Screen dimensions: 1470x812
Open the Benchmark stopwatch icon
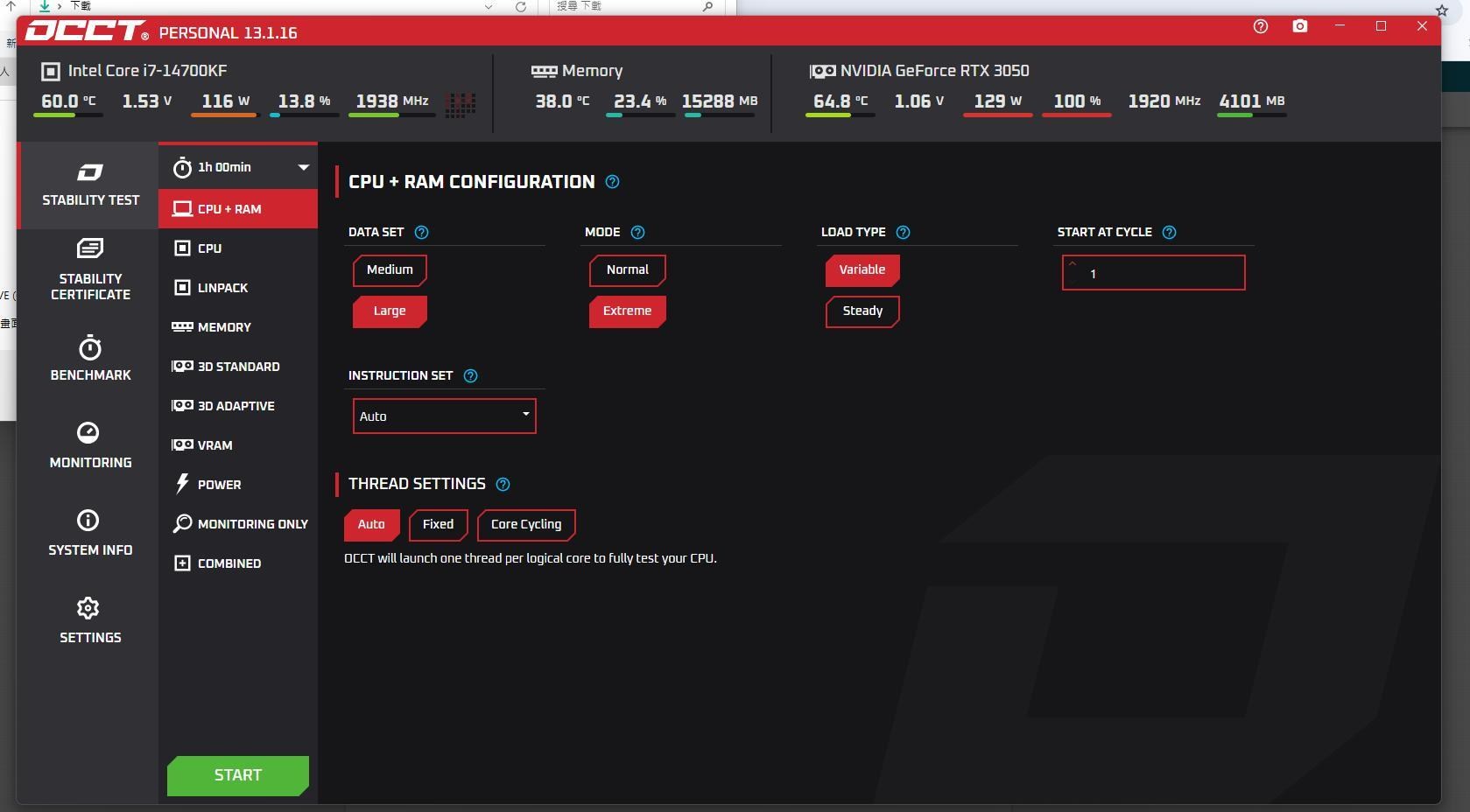(90, 347)
